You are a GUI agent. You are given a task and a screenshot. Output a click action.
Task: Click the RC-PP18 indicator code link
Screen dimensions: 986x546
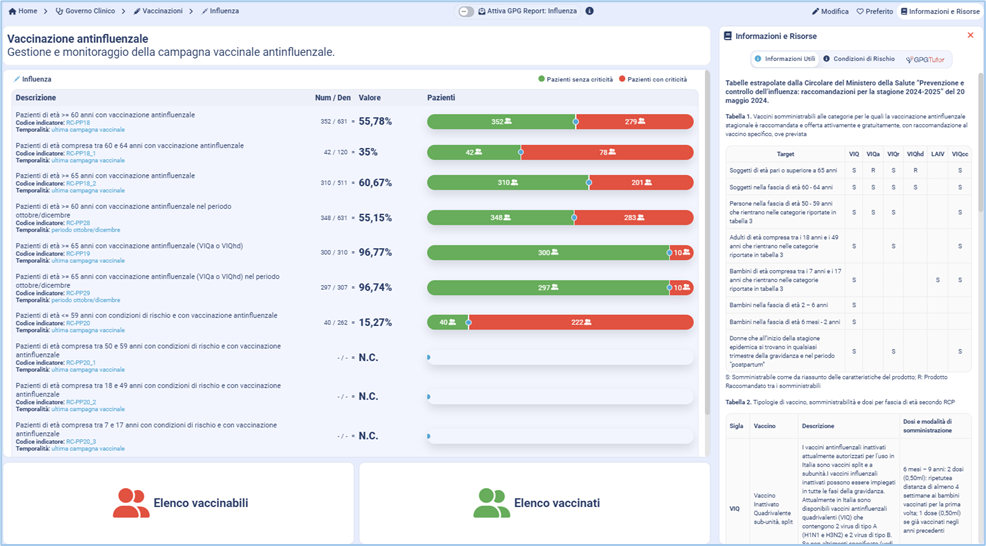pos(78,123)
